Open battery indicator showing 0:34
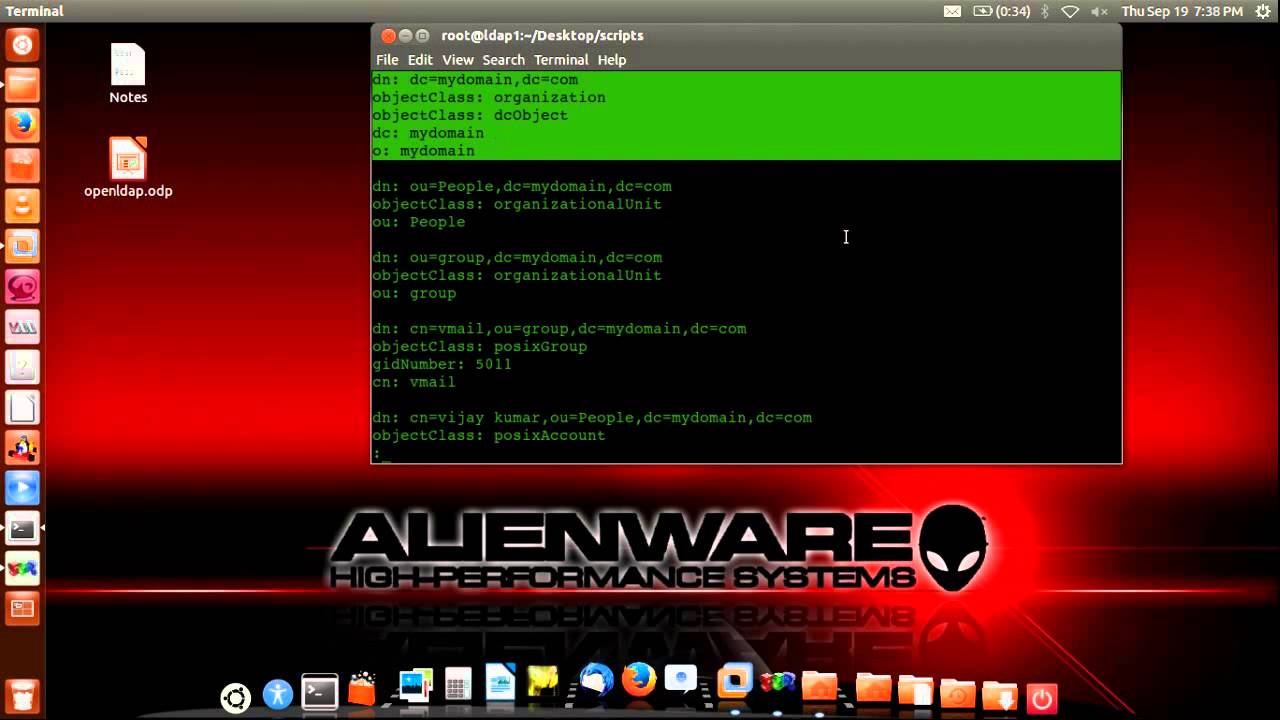This screenshot has height=720, width=1280. (1002, 11)
